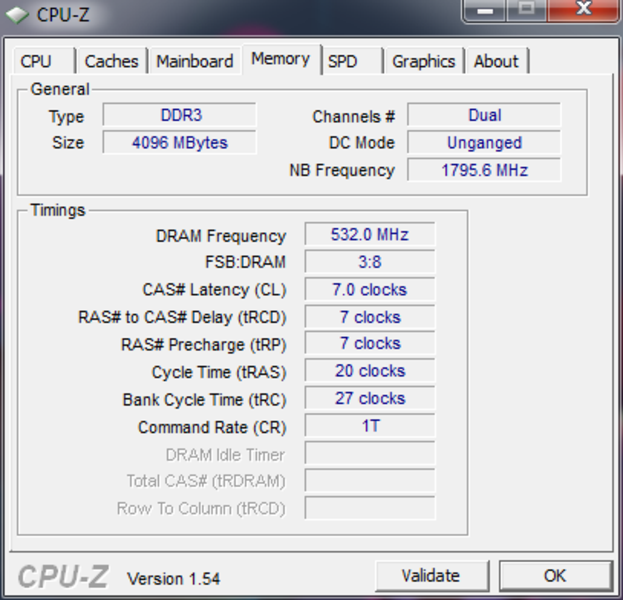Select the Mainboard tab
623x600 pixels.
(x=195, y=61)
